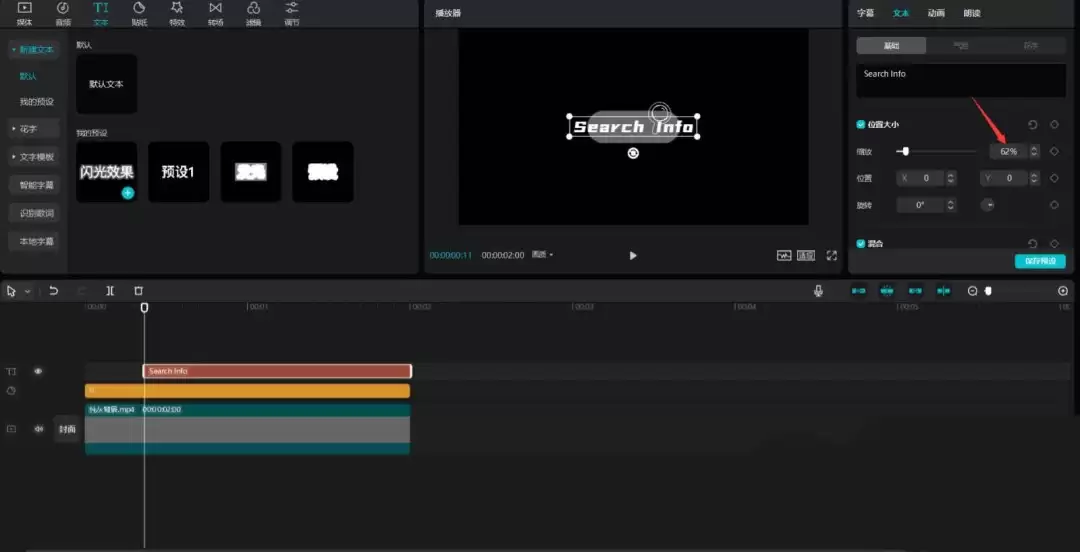Select the 基础 basic sub-tab
Image resolution: width=1080 pixels, height=552 pixels.
(x=891, y=45)
